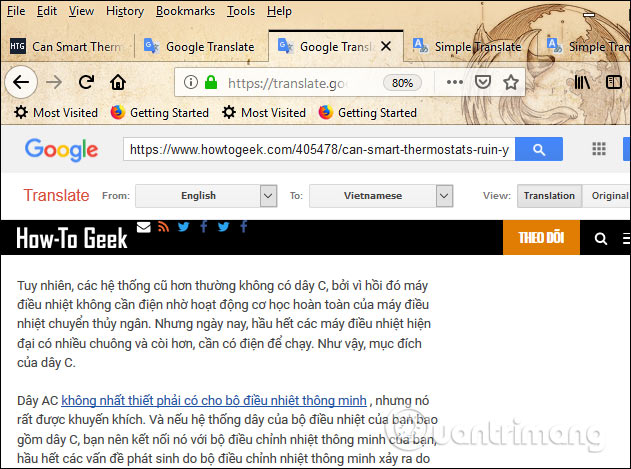Open second Most Visited bookmark

(264, 112)
